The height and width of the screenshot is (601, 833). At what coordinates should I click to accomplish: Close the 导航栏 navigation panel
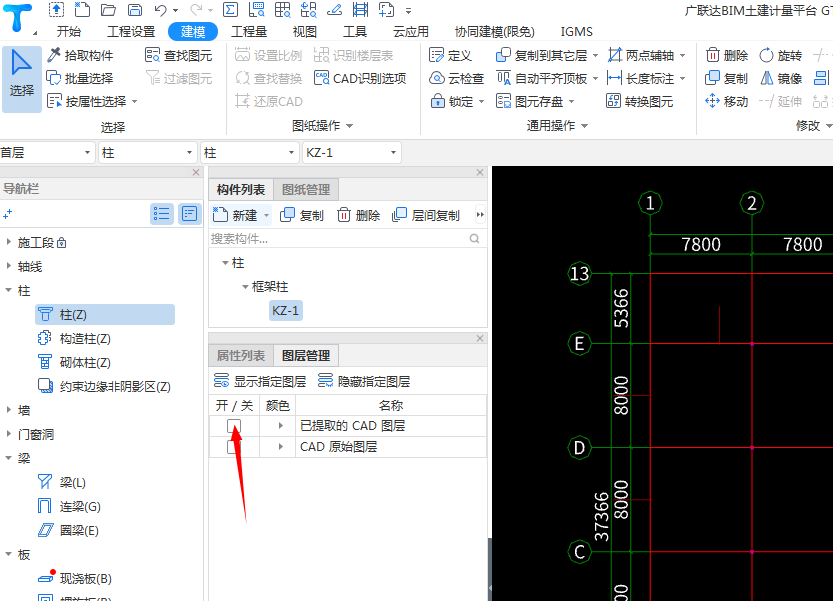pos(196,172)
